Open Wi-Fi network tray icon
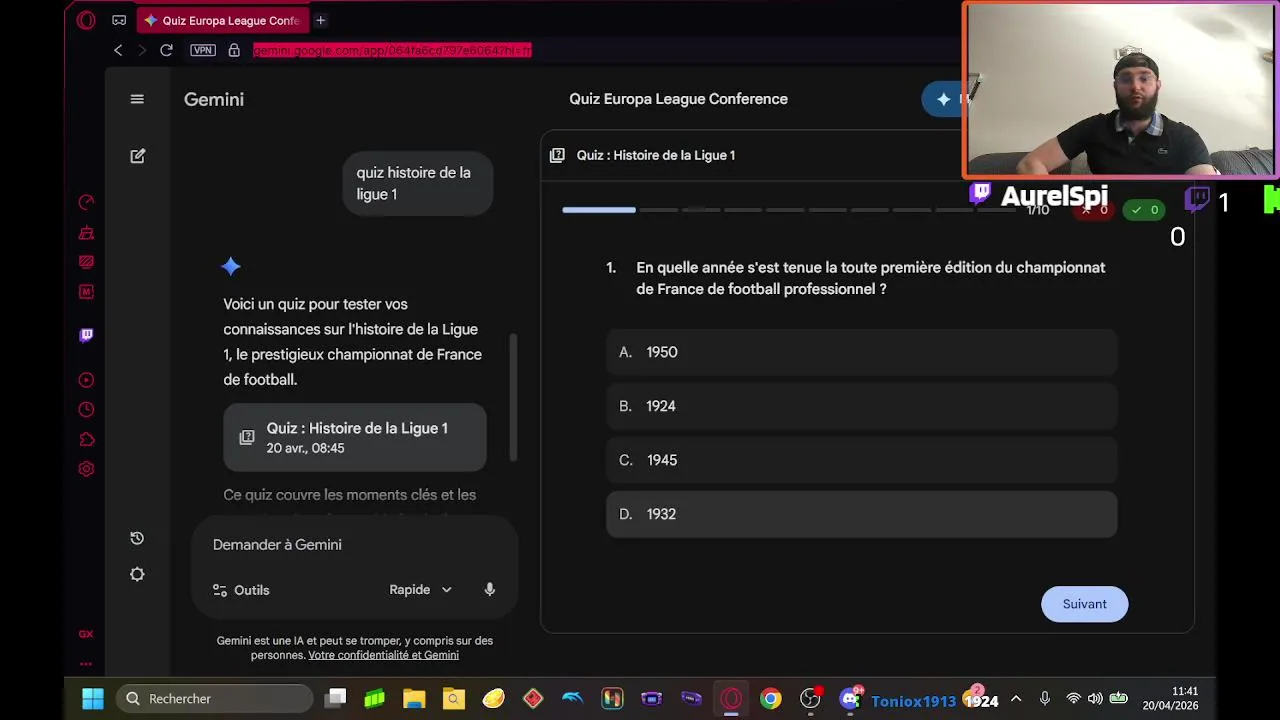 point(1073,699)
